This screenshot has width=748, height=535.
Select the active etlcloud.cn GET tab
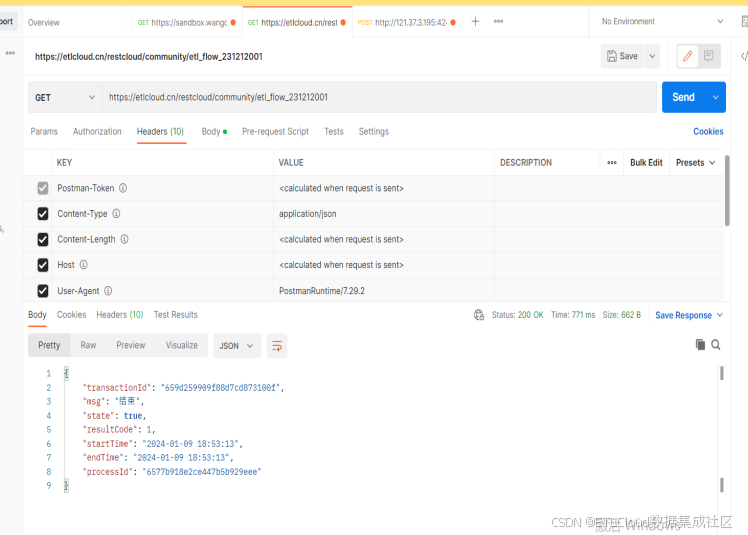point(297,22)
